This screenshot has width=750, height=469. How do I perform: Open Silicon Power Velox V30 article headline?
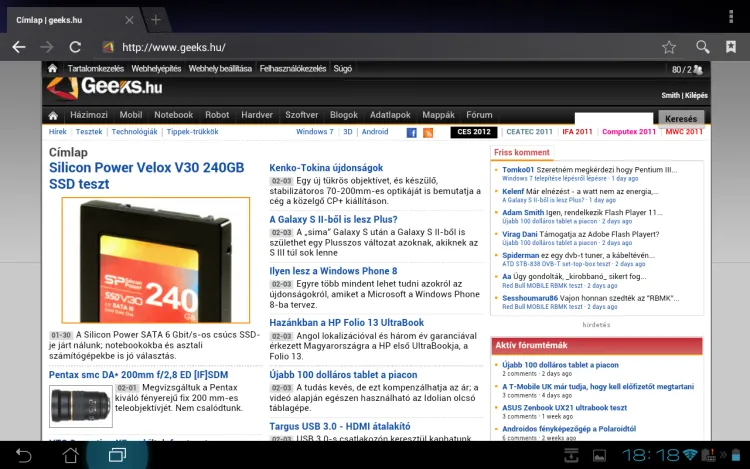(x=146, y=176)
